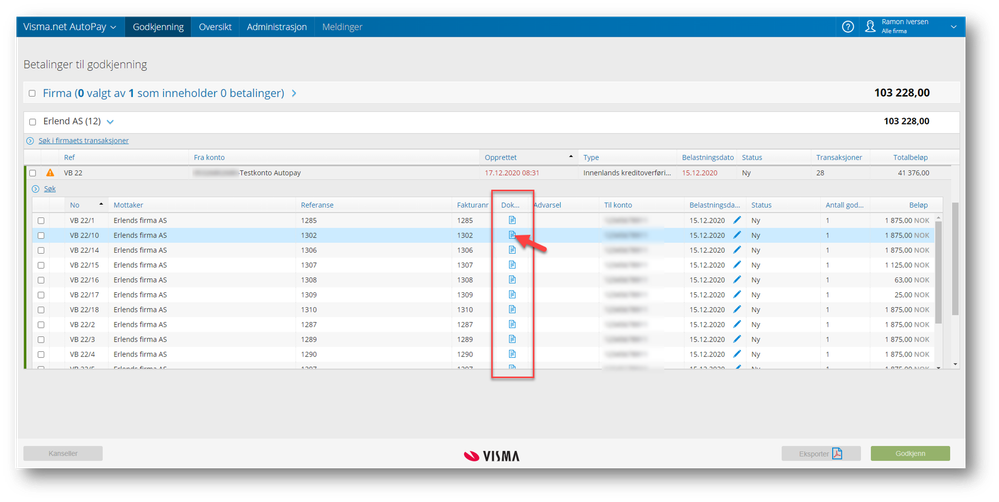Screen dimensions: 999x502
Task: Switch to the Godkjenning tab
Action: click(x=158, y=27)
